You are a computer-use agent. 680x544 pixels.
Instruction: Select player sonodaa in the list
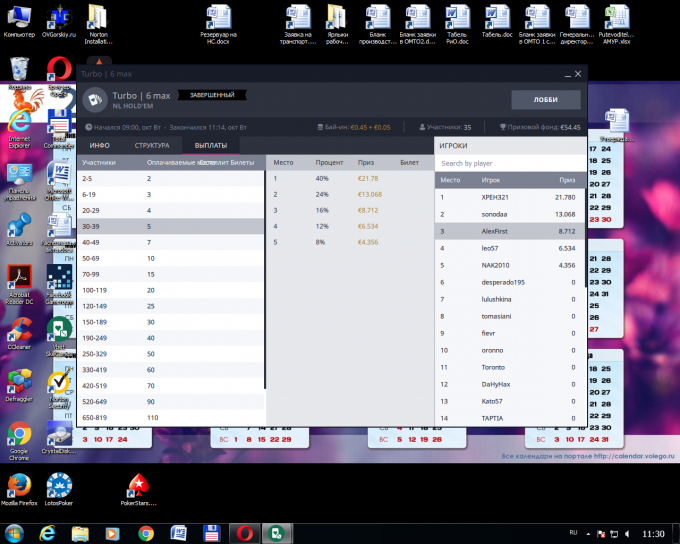509,214
